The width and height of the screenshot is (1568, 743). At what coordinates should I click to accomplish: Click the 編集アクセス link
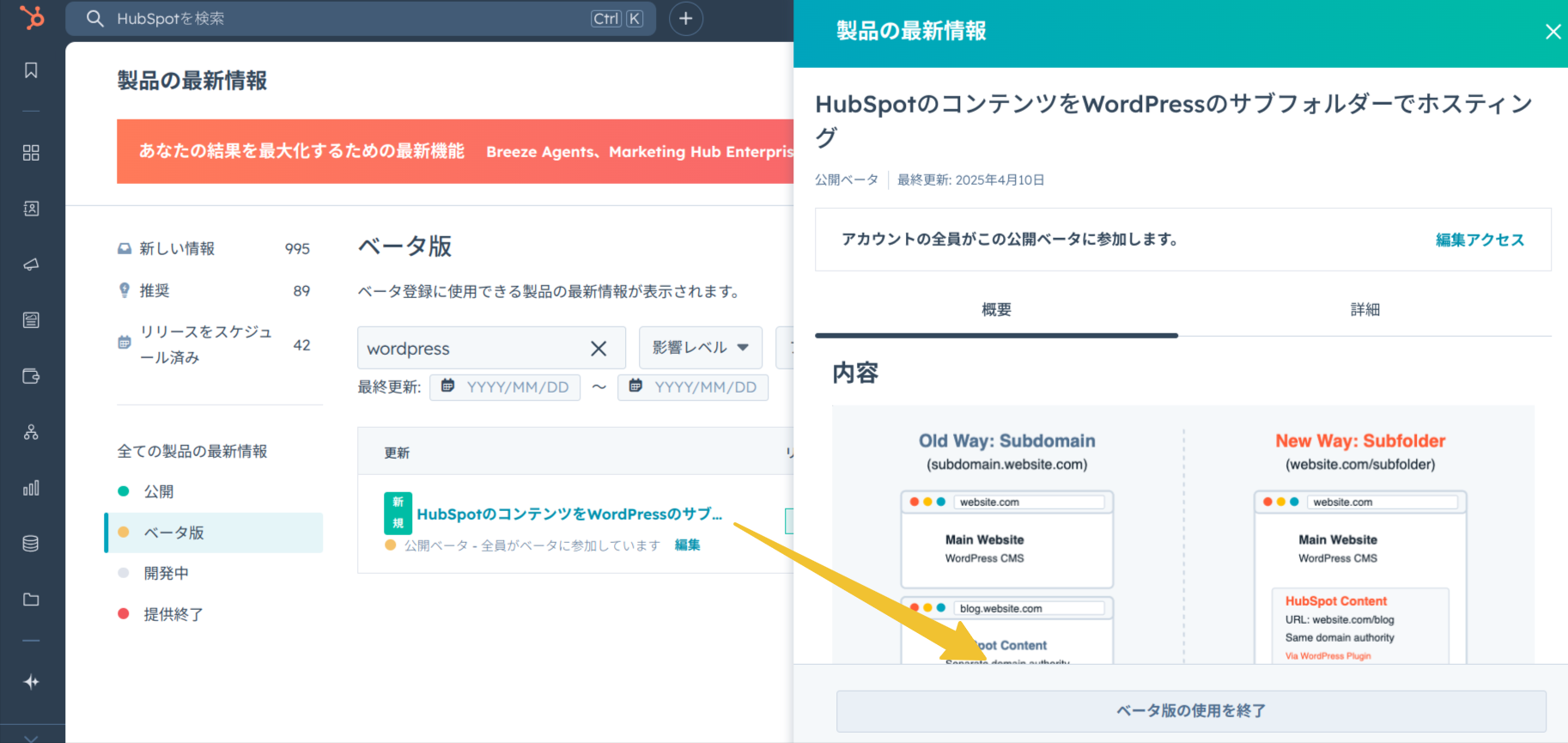1480,240
